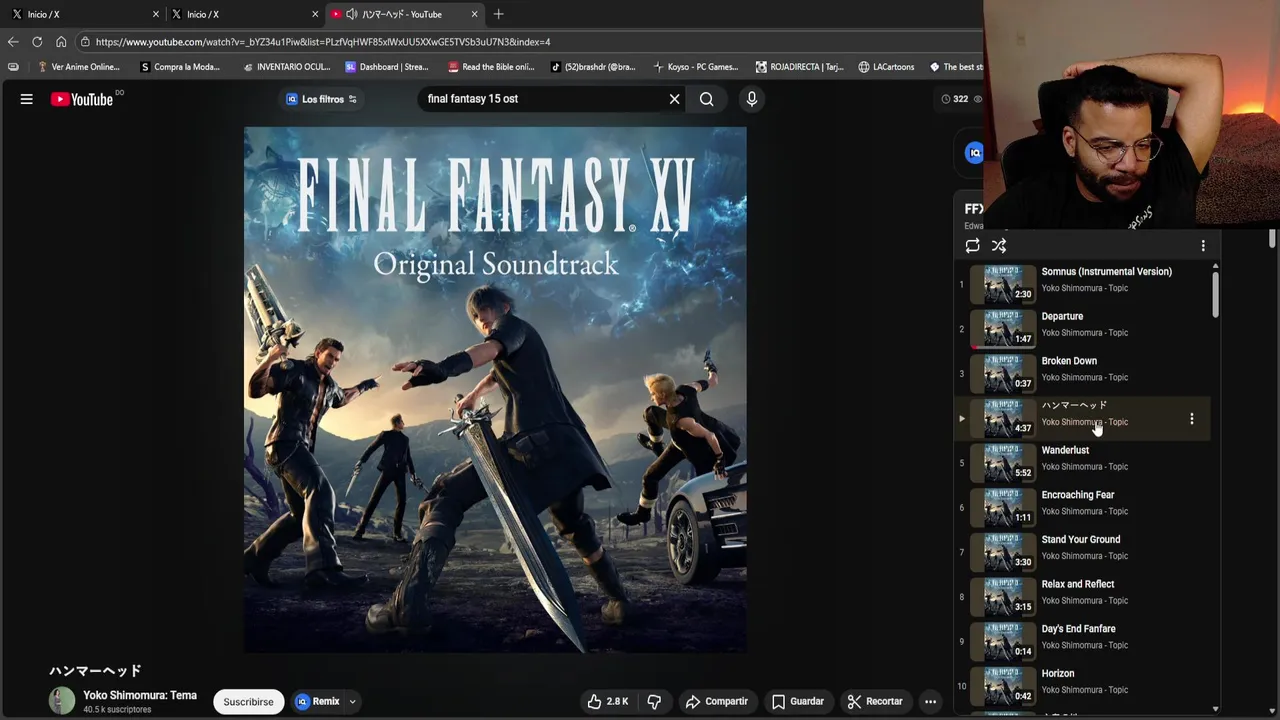Click Wanderlust thumbnail showing 5:52
This screenshot has height=720, width=1280.
point(1003,462)
